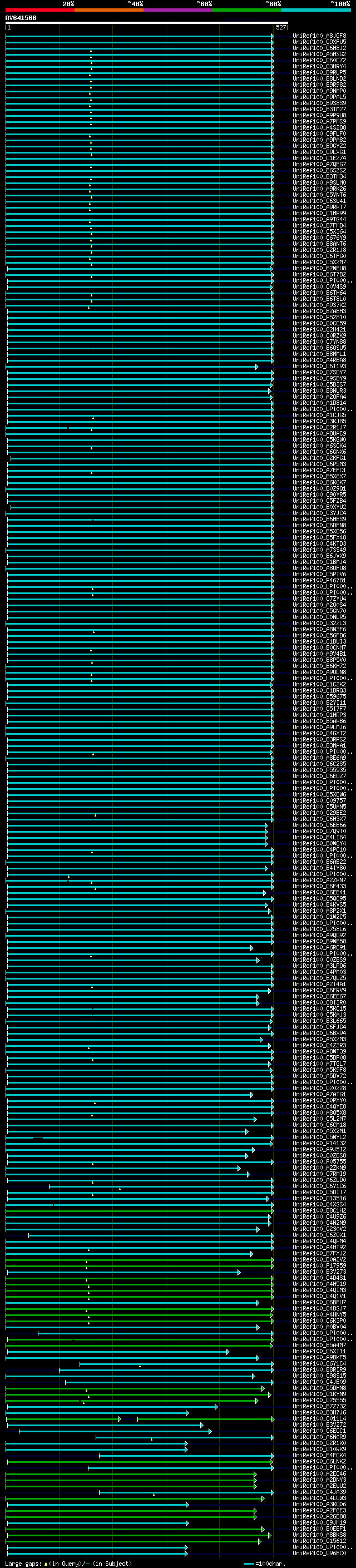
Task: Select hit label UniRef100_Q1HRP3
Action: tap(319, 715)
